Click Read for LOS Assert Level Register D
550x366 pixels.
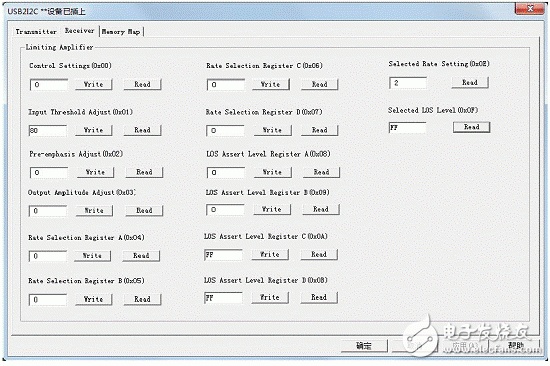click(319, 298)
